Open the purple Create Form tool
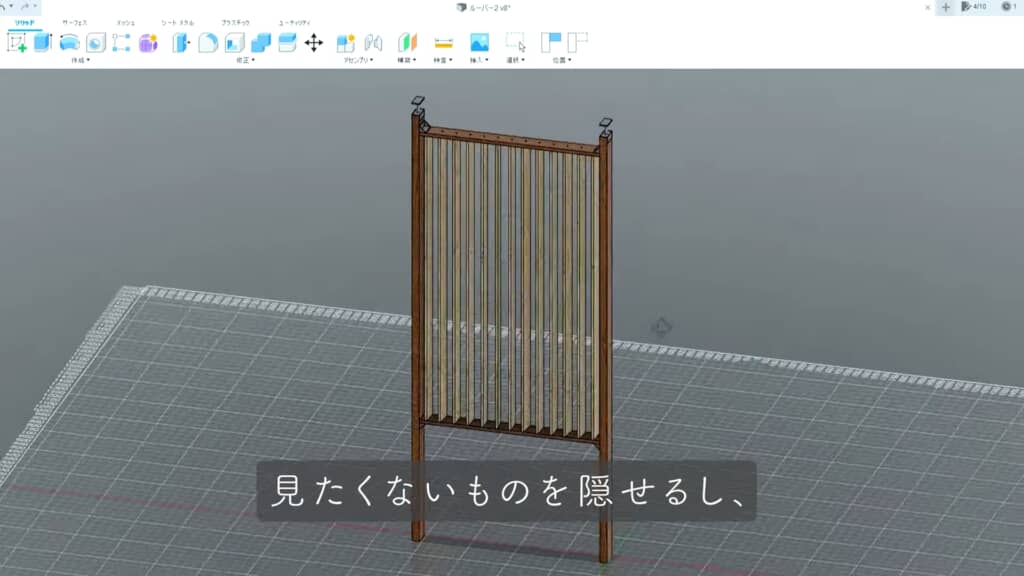1024x576 pixels. tap(148, 42)
